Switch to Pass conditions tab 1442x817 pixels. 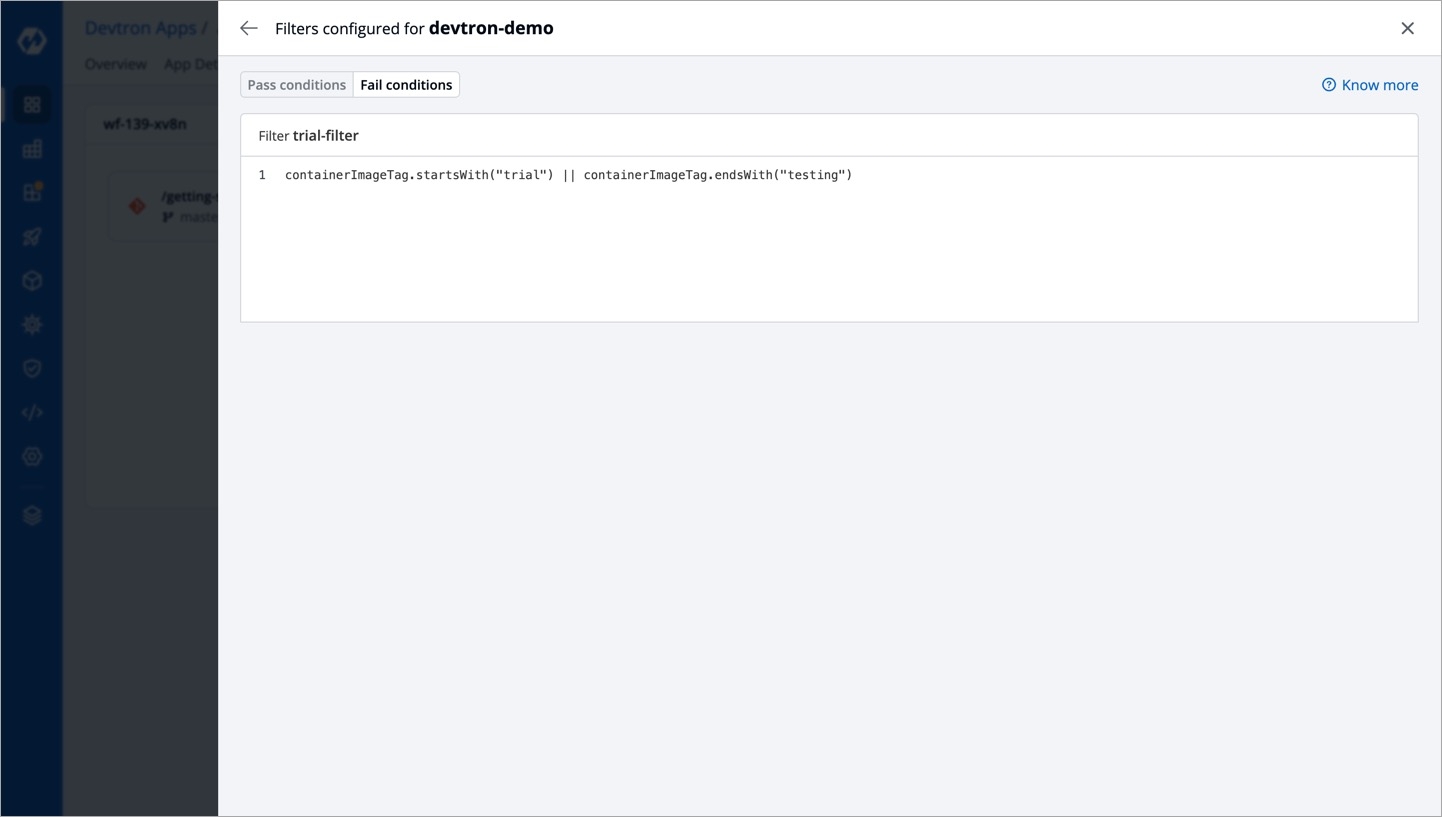point(297,85)
